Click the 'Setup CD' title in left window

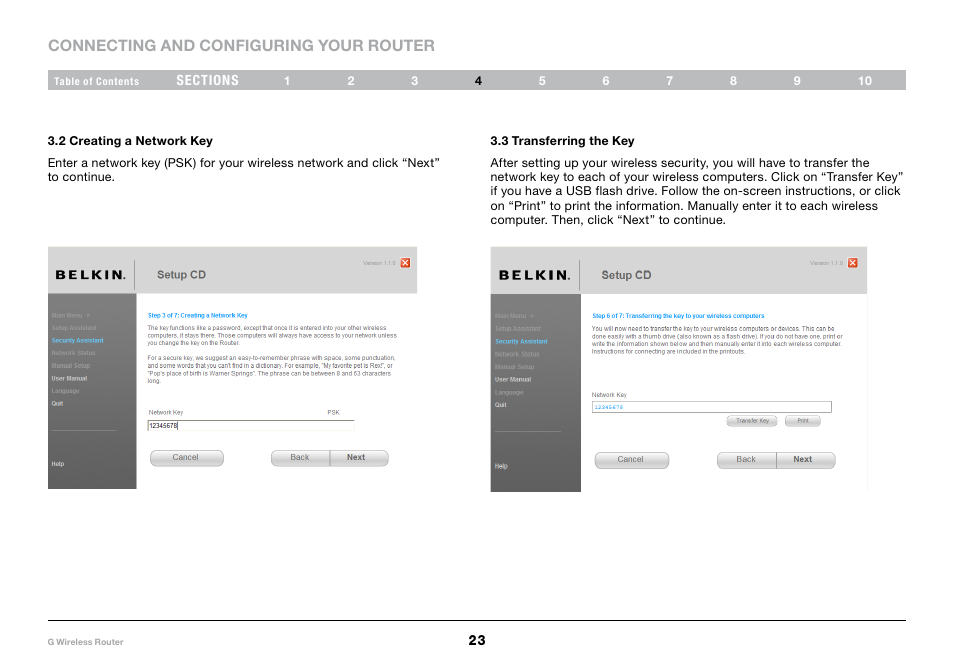[181, 275]
